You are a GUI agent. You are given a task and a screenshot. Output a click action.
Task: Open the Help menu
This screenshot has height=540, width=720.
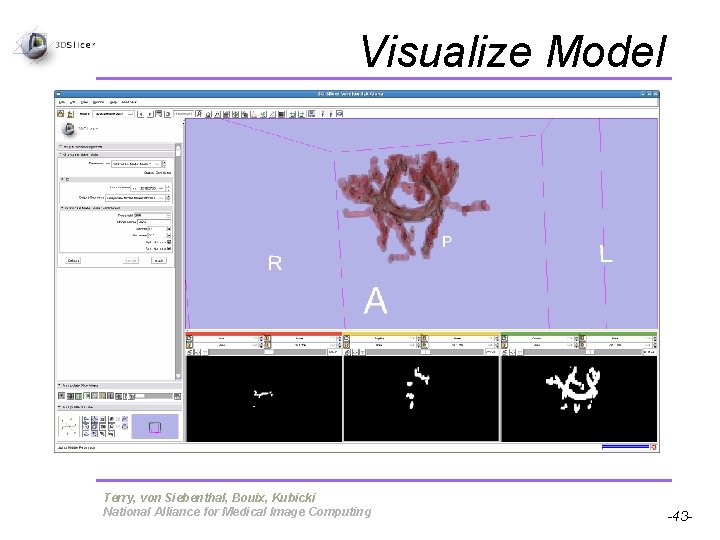pos(113,102)
